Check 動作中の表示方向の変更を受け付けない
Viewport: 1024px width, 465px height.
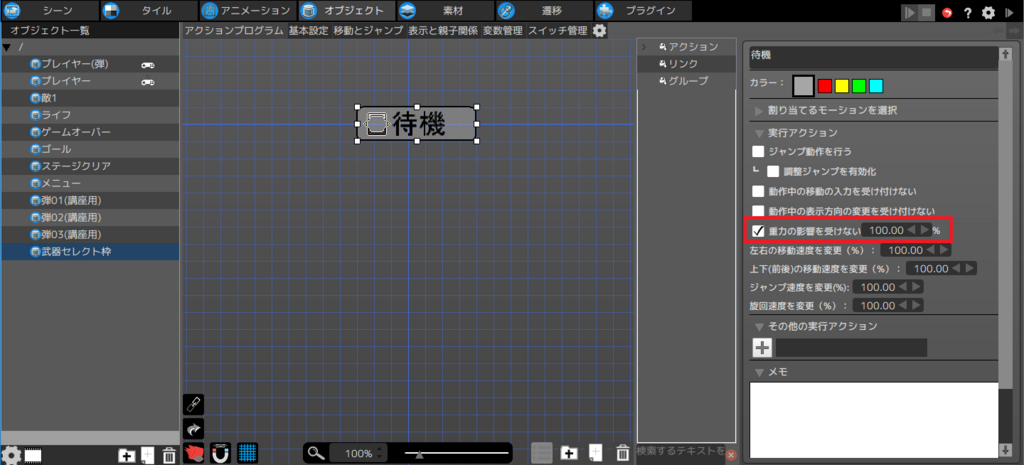coord(758,210)
